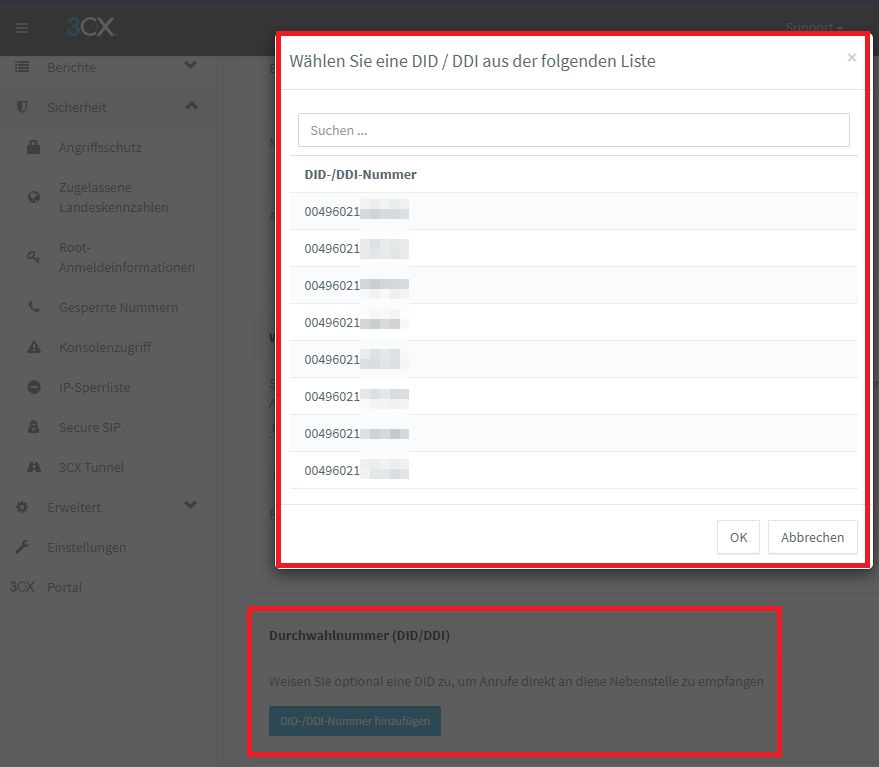Open the Support dropdown menu
879x767 pixels.
click(x=813, y=27)
